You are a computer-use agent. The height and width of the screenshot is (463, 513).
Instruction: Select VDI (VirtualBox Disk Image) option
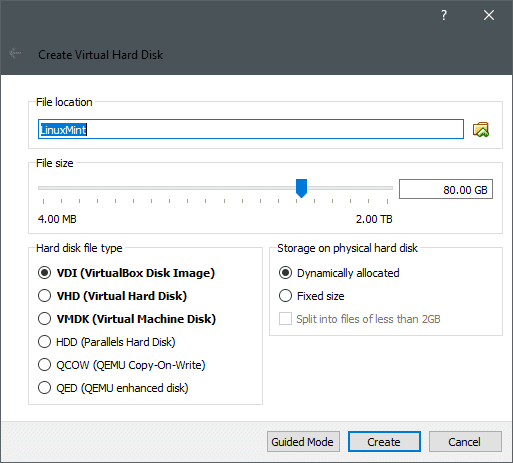coord(126,273)
